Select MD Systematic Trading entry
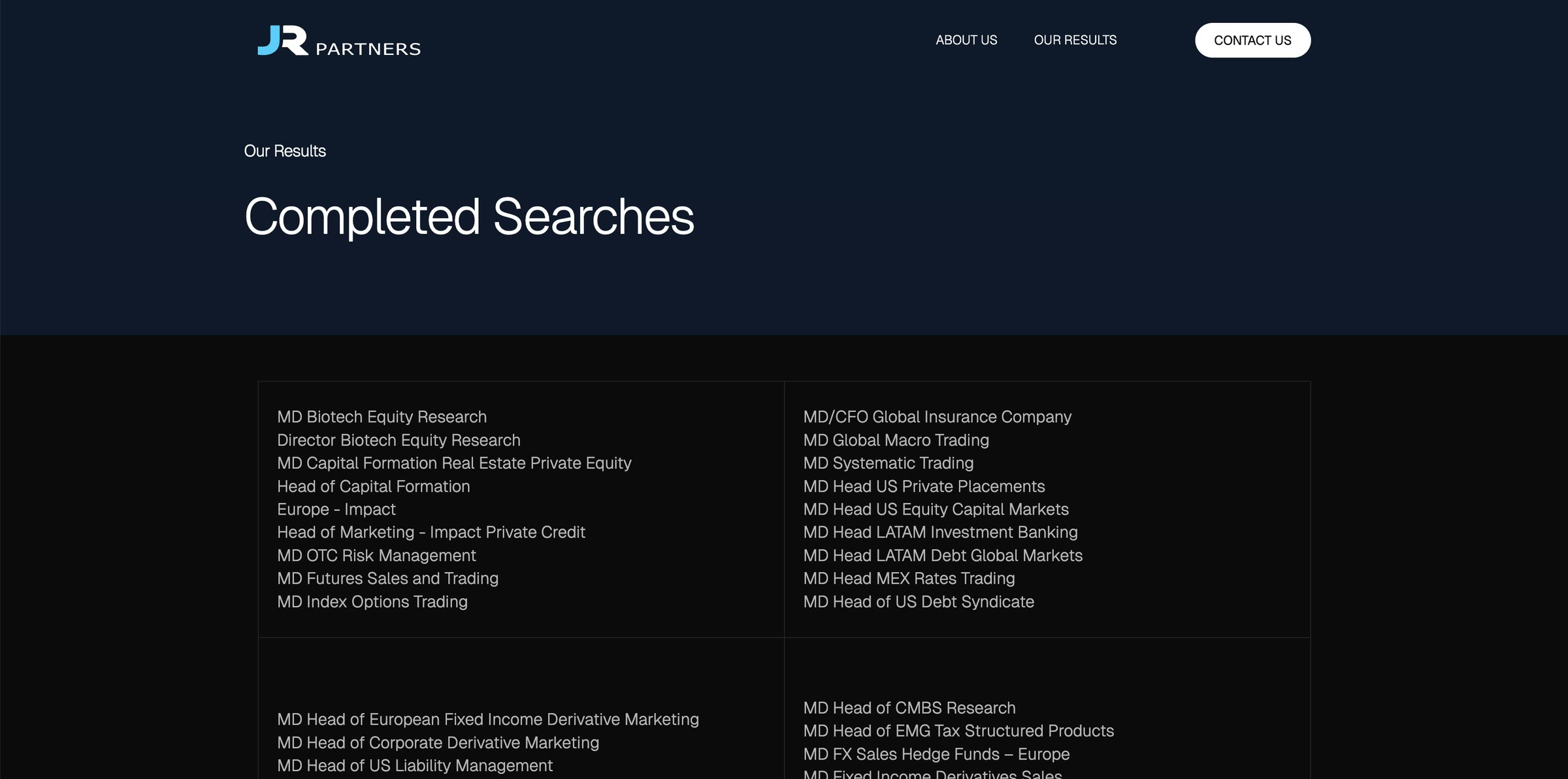This screenshot has height=779, width=1568. 888,463
